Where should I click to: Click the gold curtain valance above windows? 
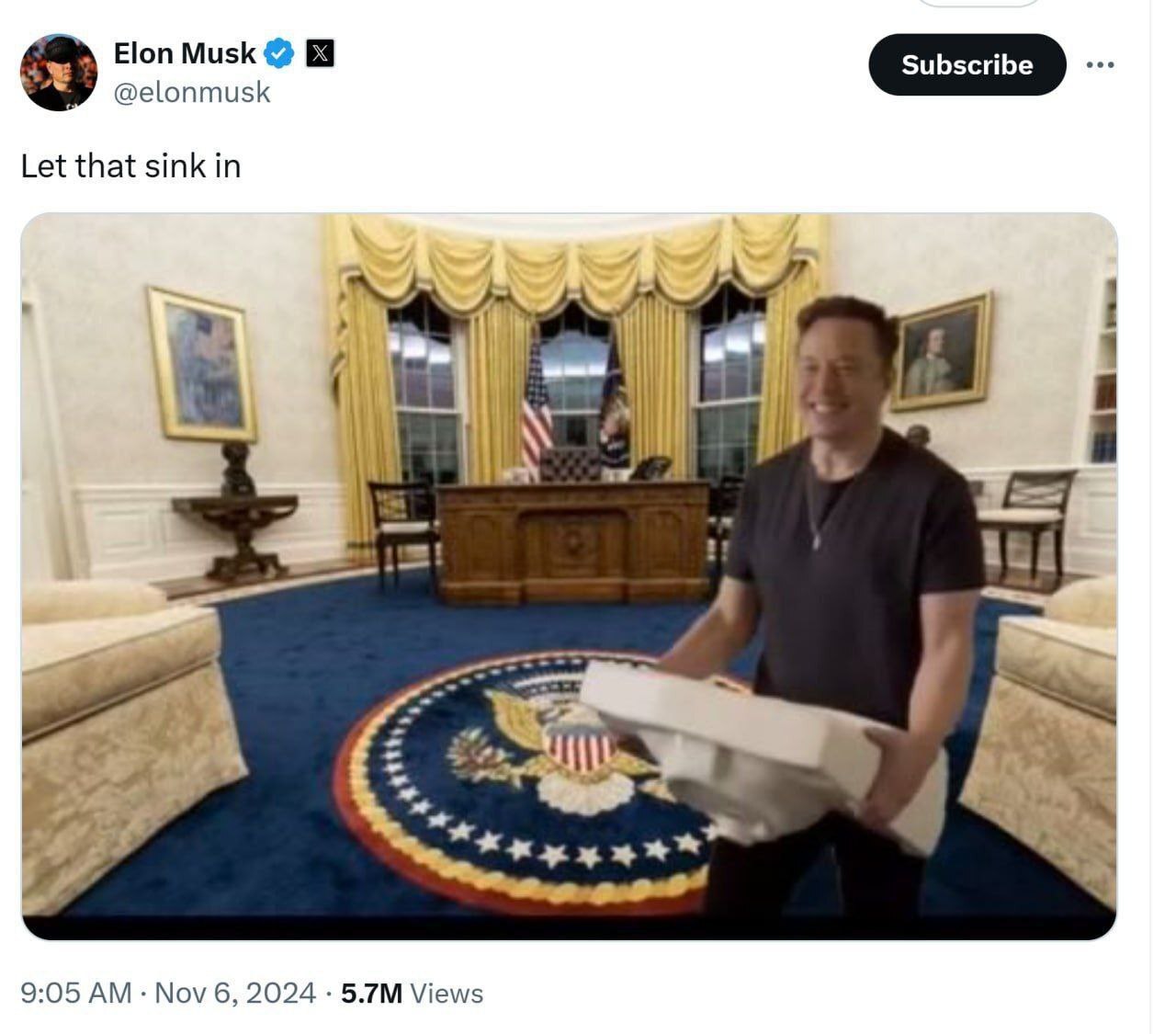point(575,262)
